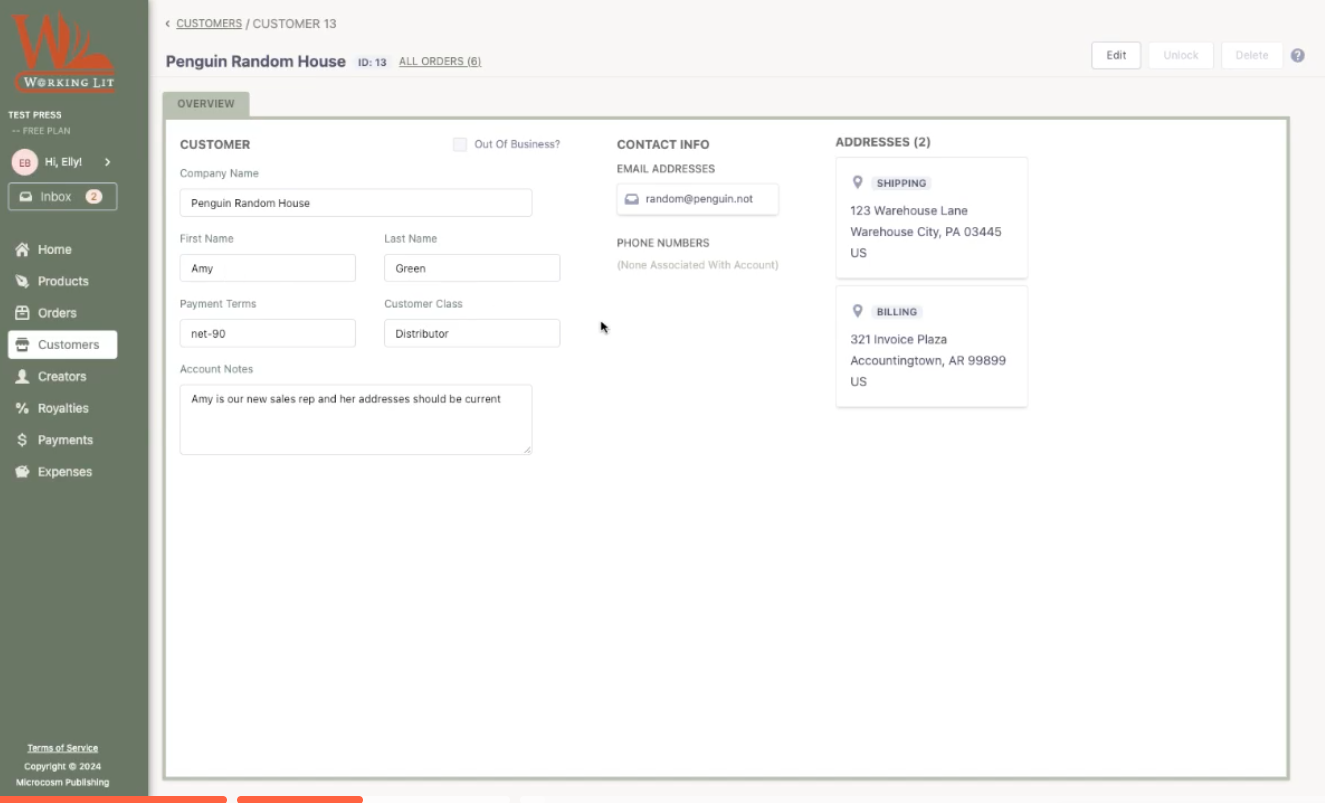Click the Expenses icon in sidebar

(x=22, y=472)
